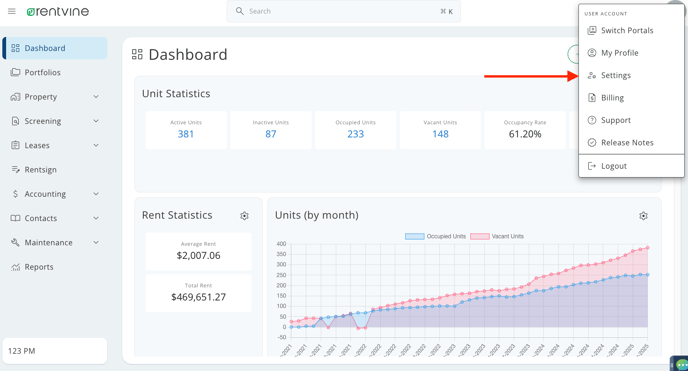Expand the Contacts chevron
The image size is (688, 371).
[x=96, y=218]
